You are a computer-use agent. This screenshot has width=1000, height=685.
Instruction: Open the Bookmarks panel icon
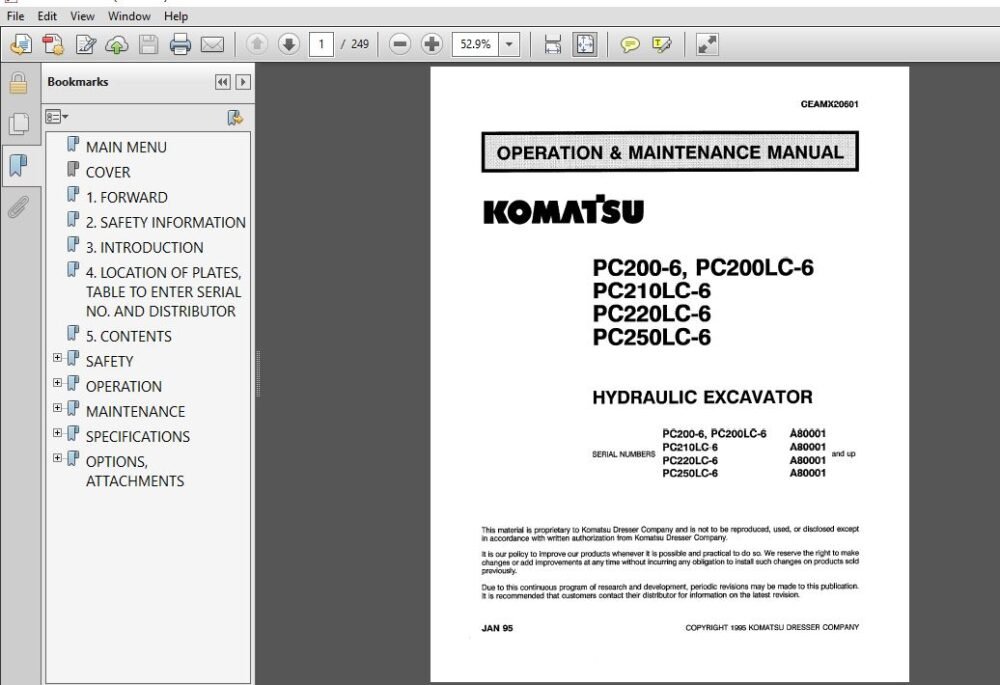(18, 165)
